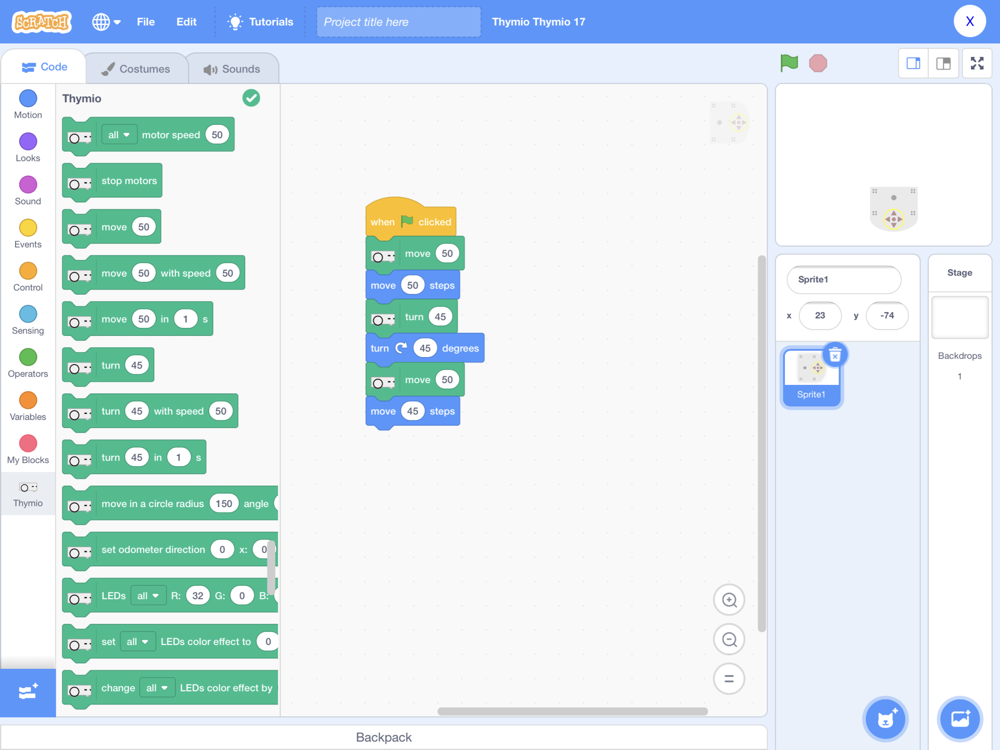Delete Sprite1 using trash icon
This screenshot has width=1000, height=750.
click(835, 354)
